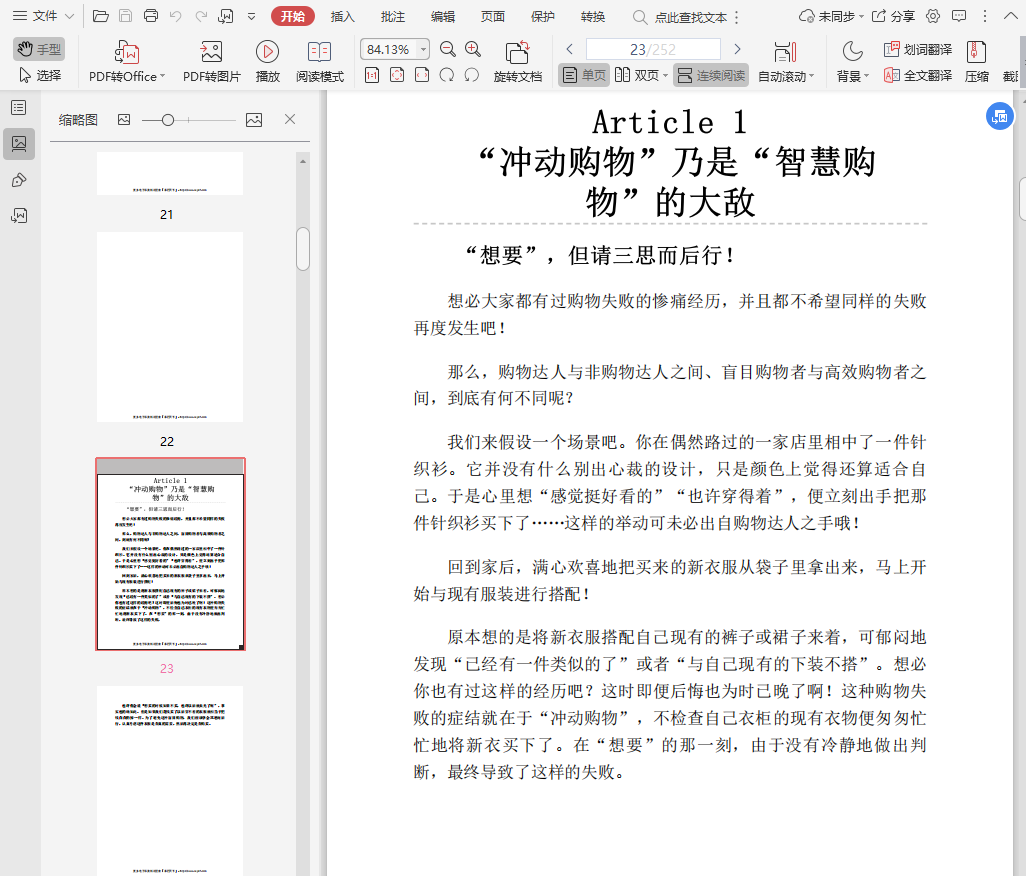The height and width of the screenshot is (876, 1026).
Task: Click the zoom in magnifier icon
Action: point(473,50)
